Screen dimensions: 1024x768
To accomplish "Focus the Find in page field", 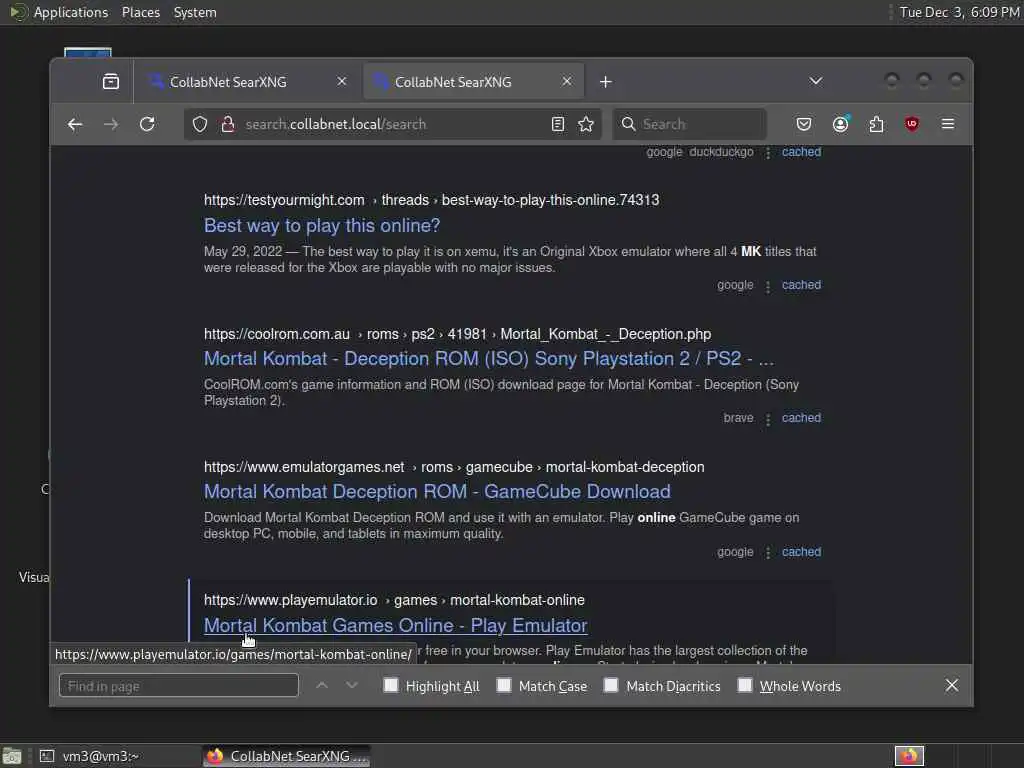I will pos(179,686).
